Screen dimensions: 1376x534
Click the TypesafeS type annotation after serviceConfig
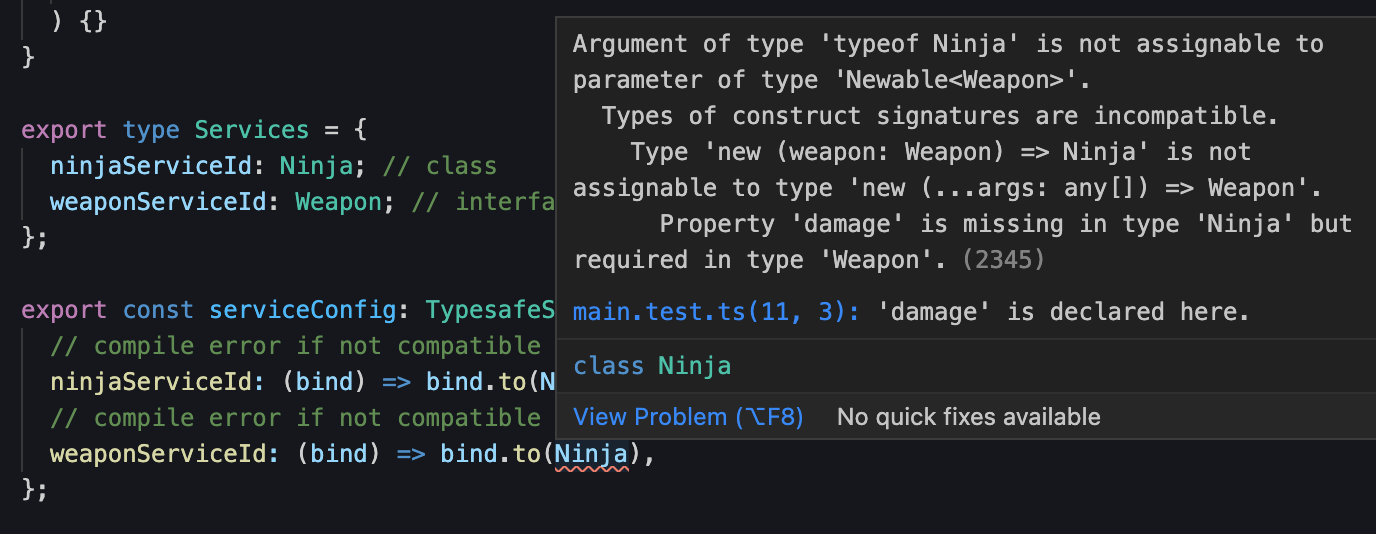[x=490, y=310]
